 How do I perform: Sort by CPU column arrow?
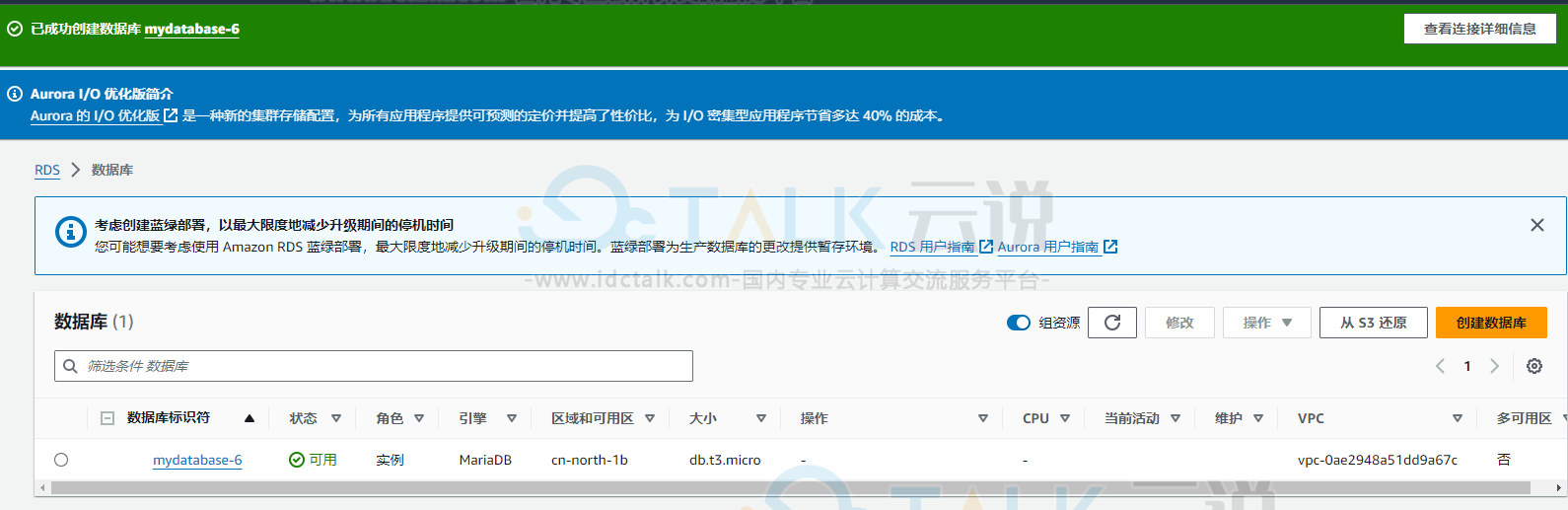pos(1065,418)
